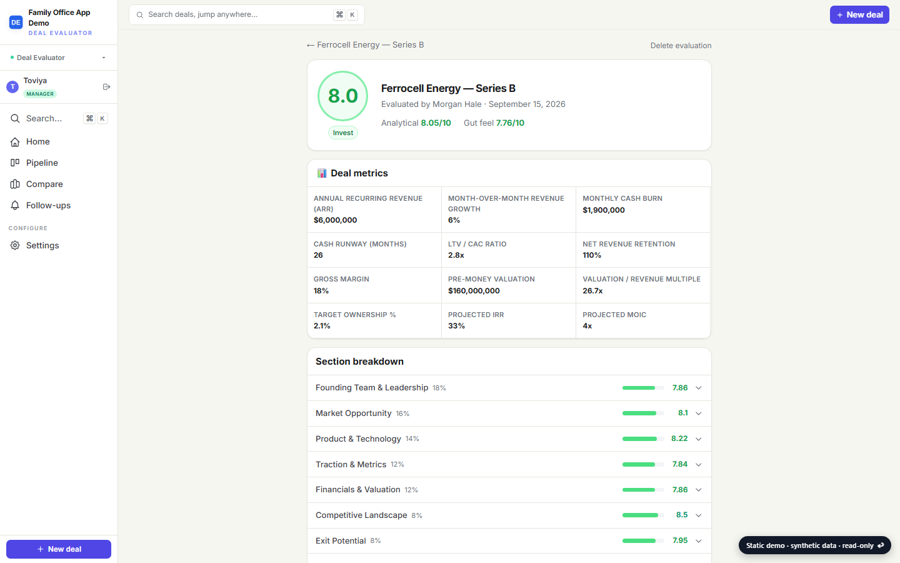This screenshot has height=563, width=900.
Task: Click the Product & Technology score progress bar
Action: [x=643, y=439]
